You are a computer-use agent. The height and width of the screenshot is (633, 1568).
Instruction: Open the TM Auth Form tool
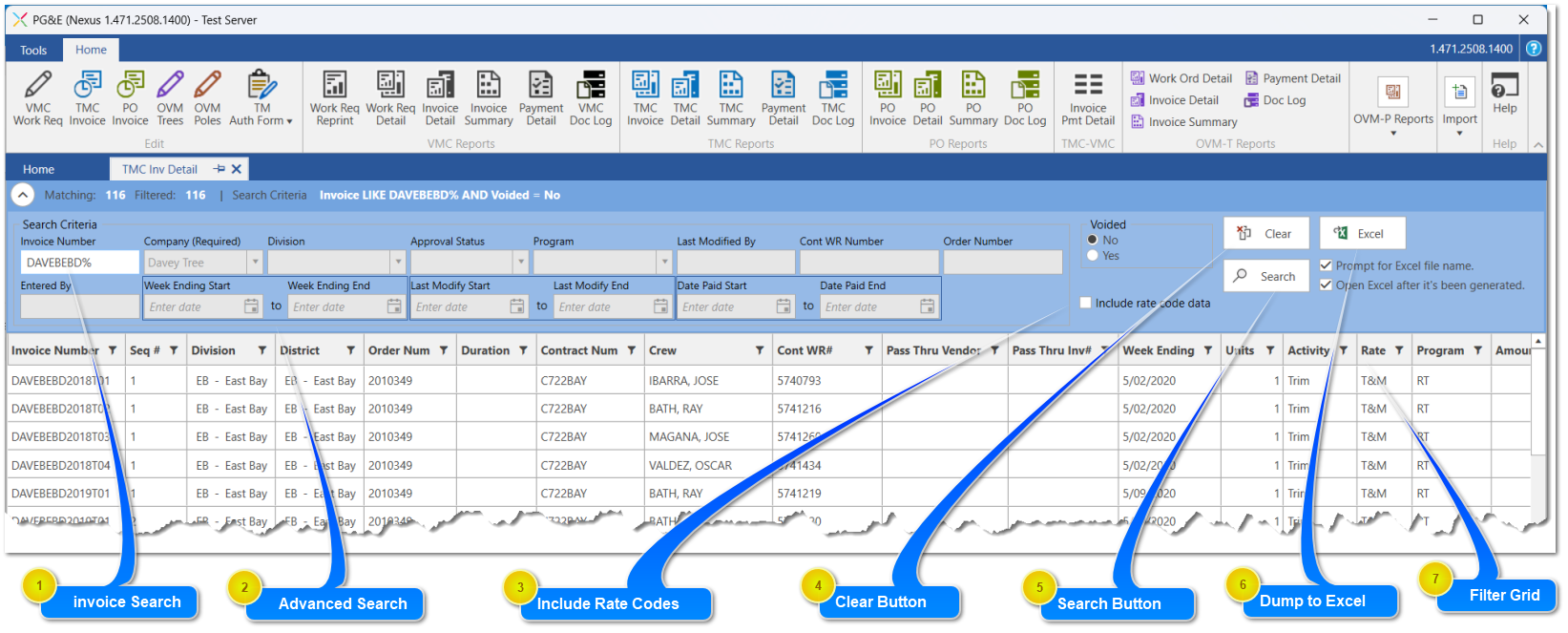[261, 97]
